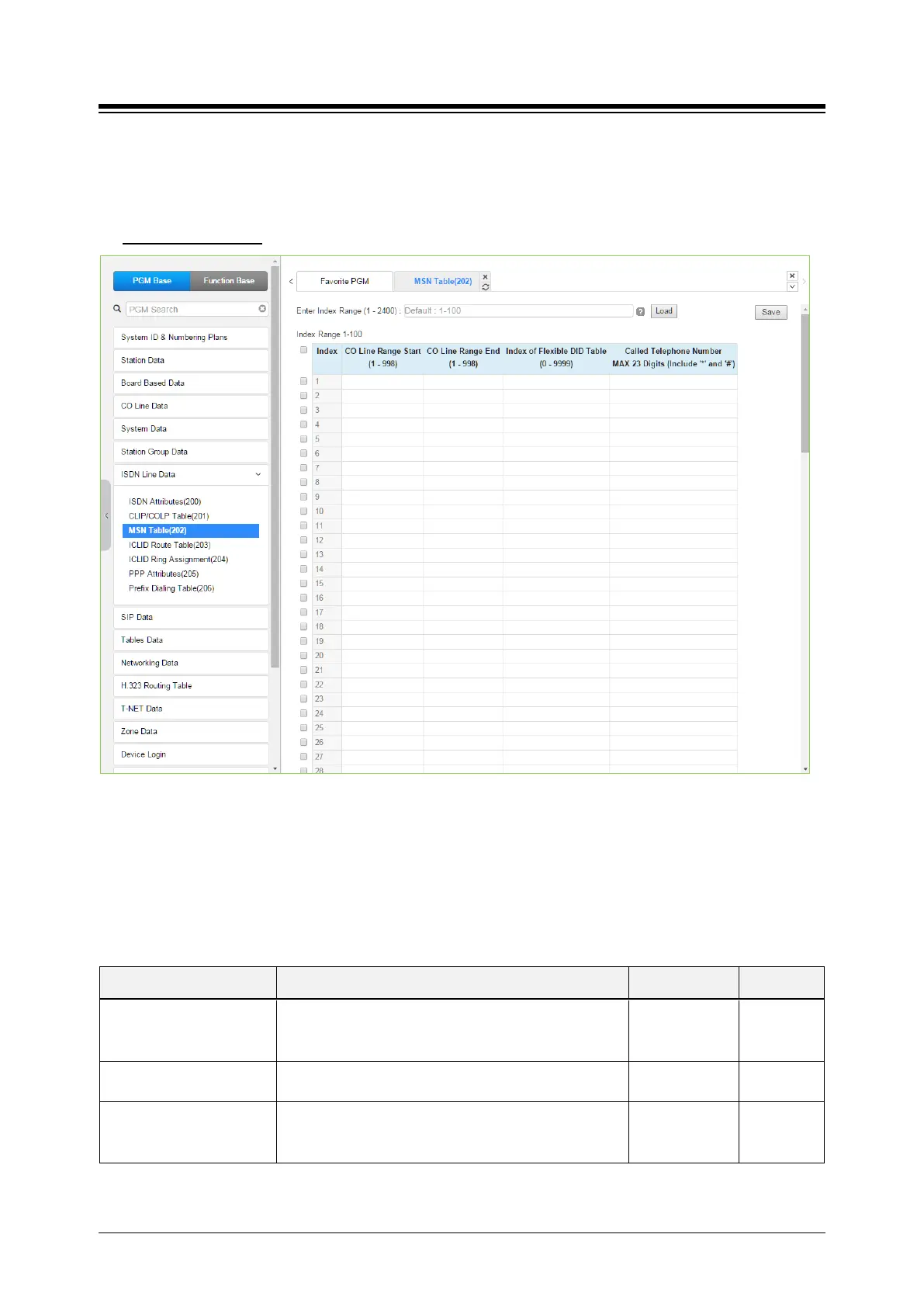Click CO Line Range End cell, row 2
Image resolution: width=924 pixels, height=1307 pixels.
pyautogui.click(x=463, y=396)
